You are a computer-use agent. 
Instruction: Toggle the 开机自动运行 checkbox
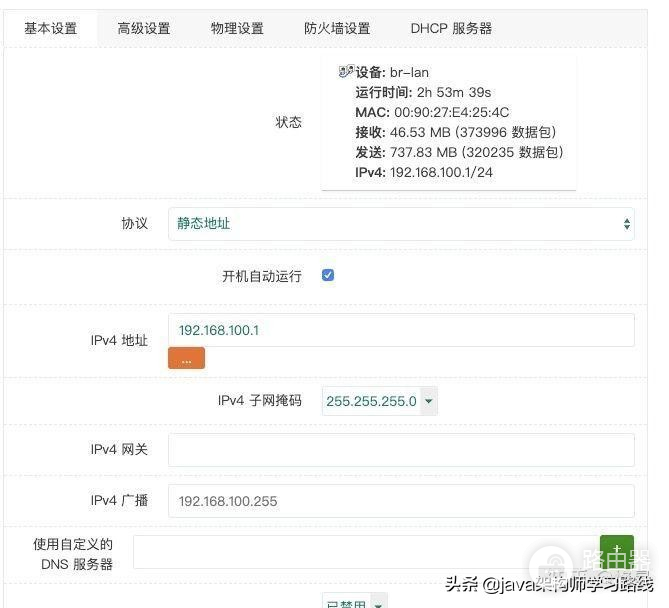(328, 275)
